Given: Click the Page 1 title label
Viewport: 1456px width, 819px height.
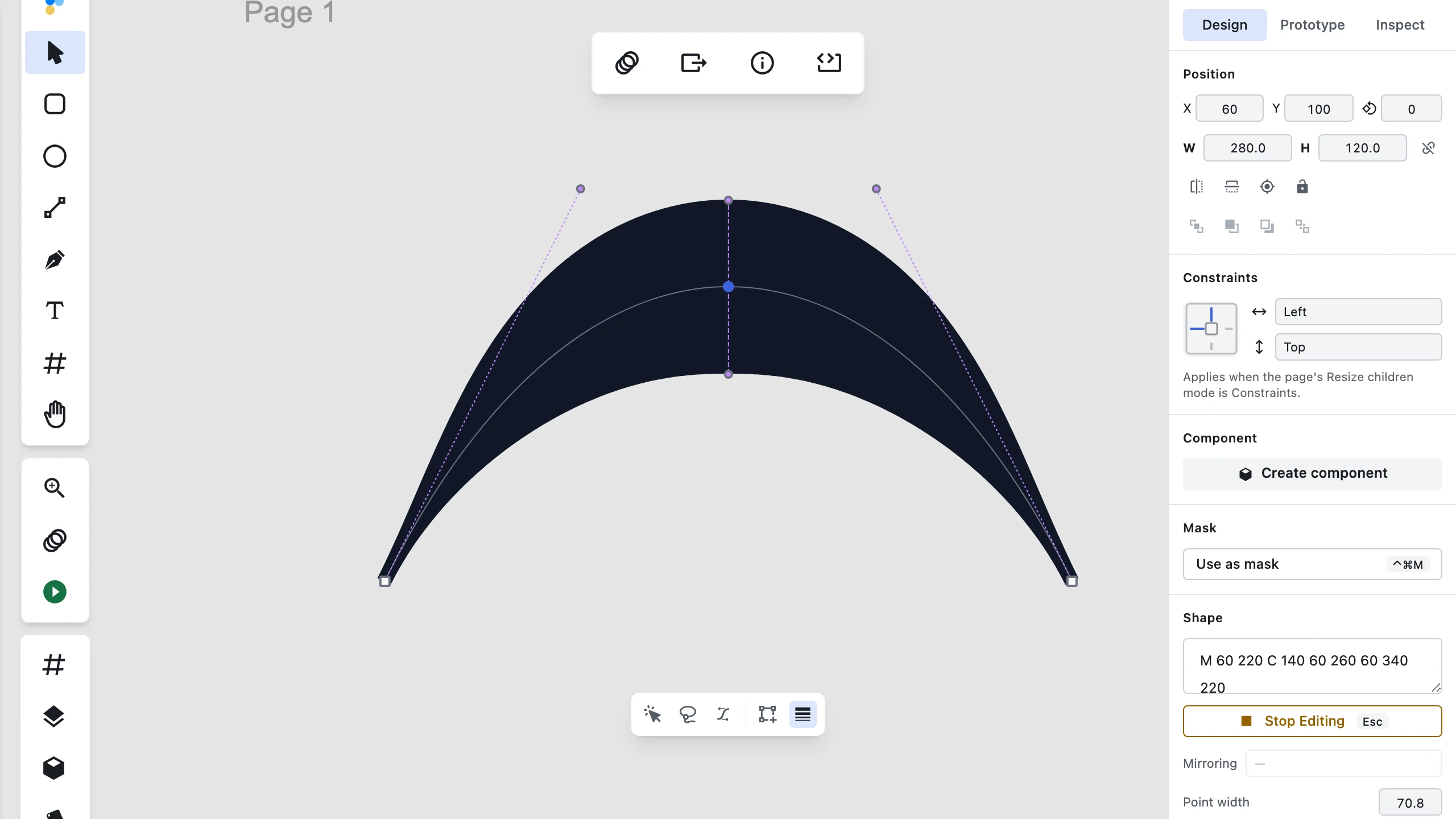Looking at the screenshot, I should point(289,13).
